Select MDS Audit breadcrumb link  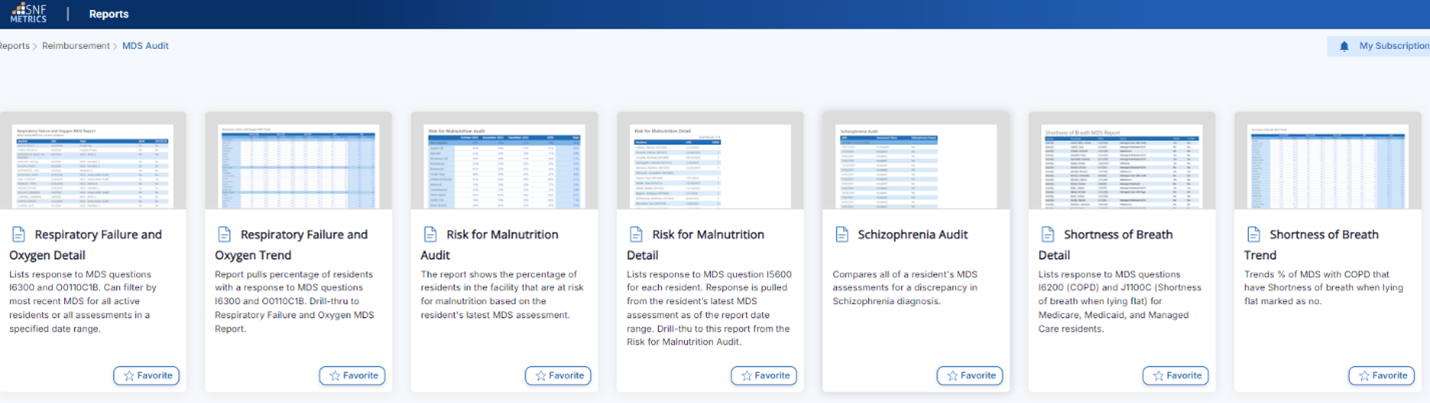point(145,46)
